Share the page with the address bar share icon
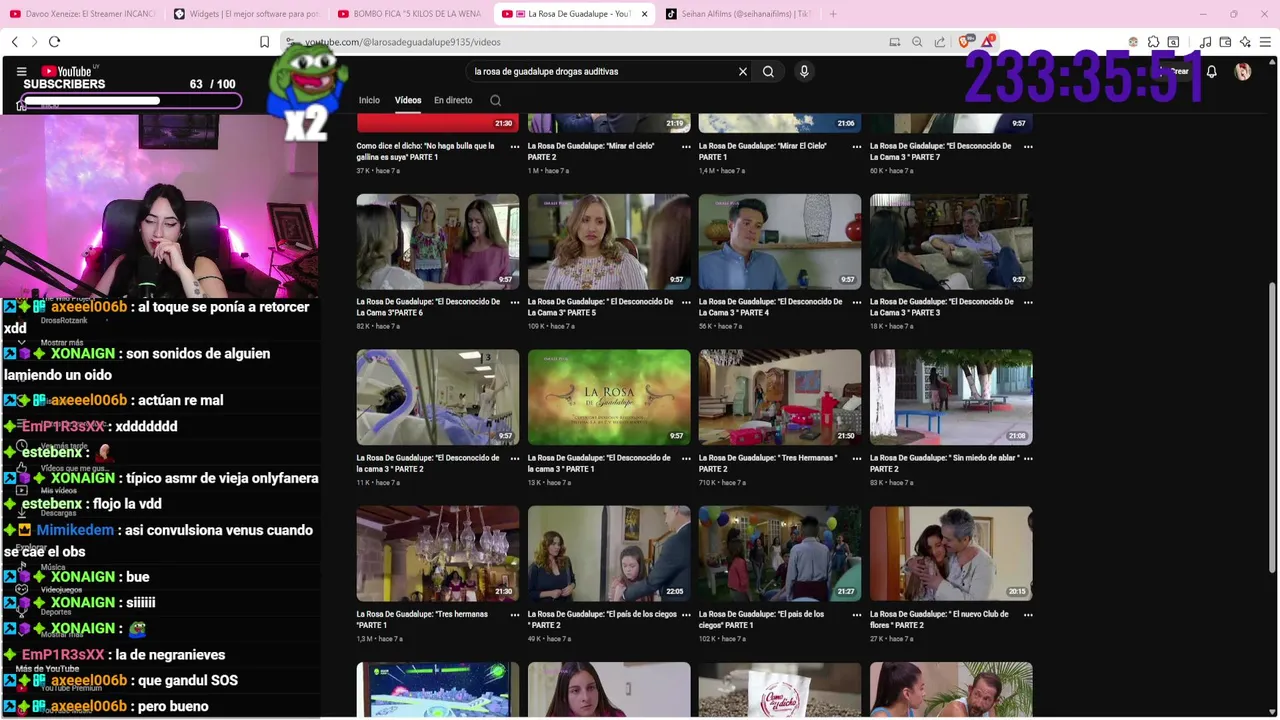The height and width of the screenshot is (720, 1280). [x=940, y=42]
